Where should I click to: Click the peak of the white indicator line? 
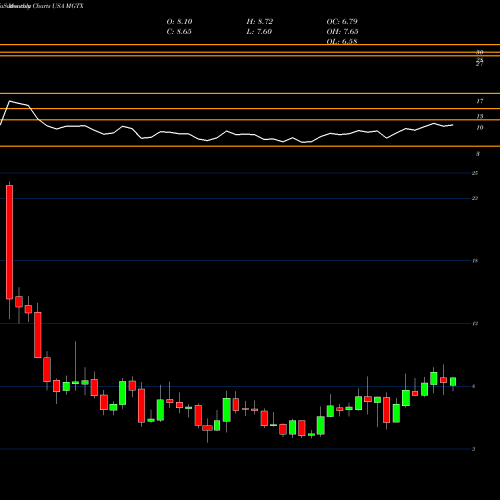(x=9, y=101)
